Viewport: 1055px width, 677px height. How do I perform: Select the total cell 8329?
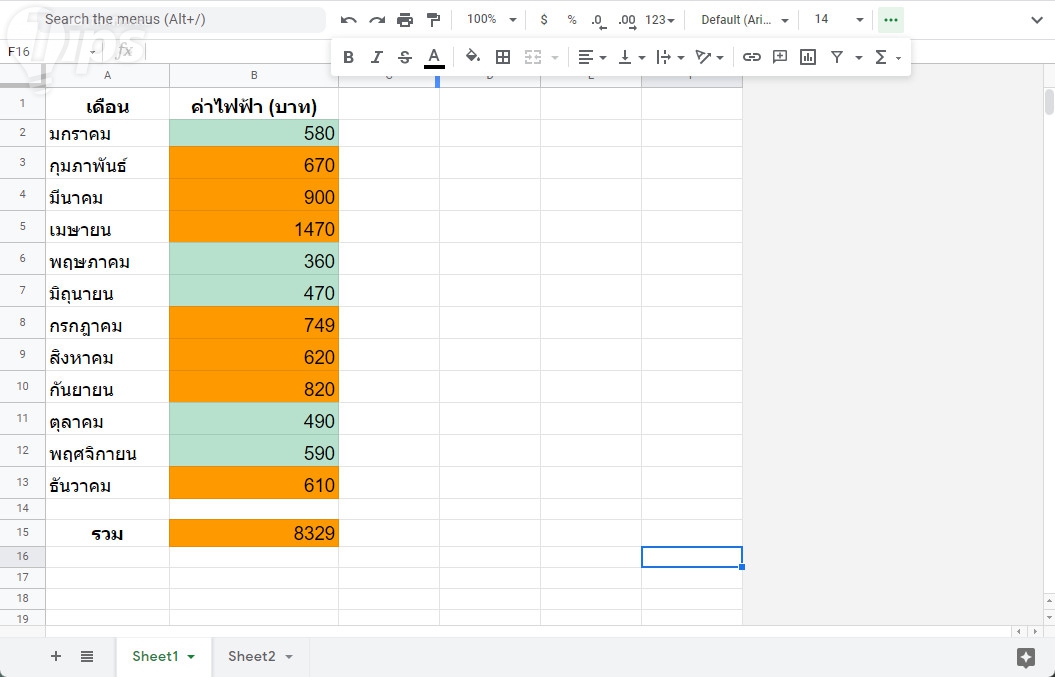point(254,533)
